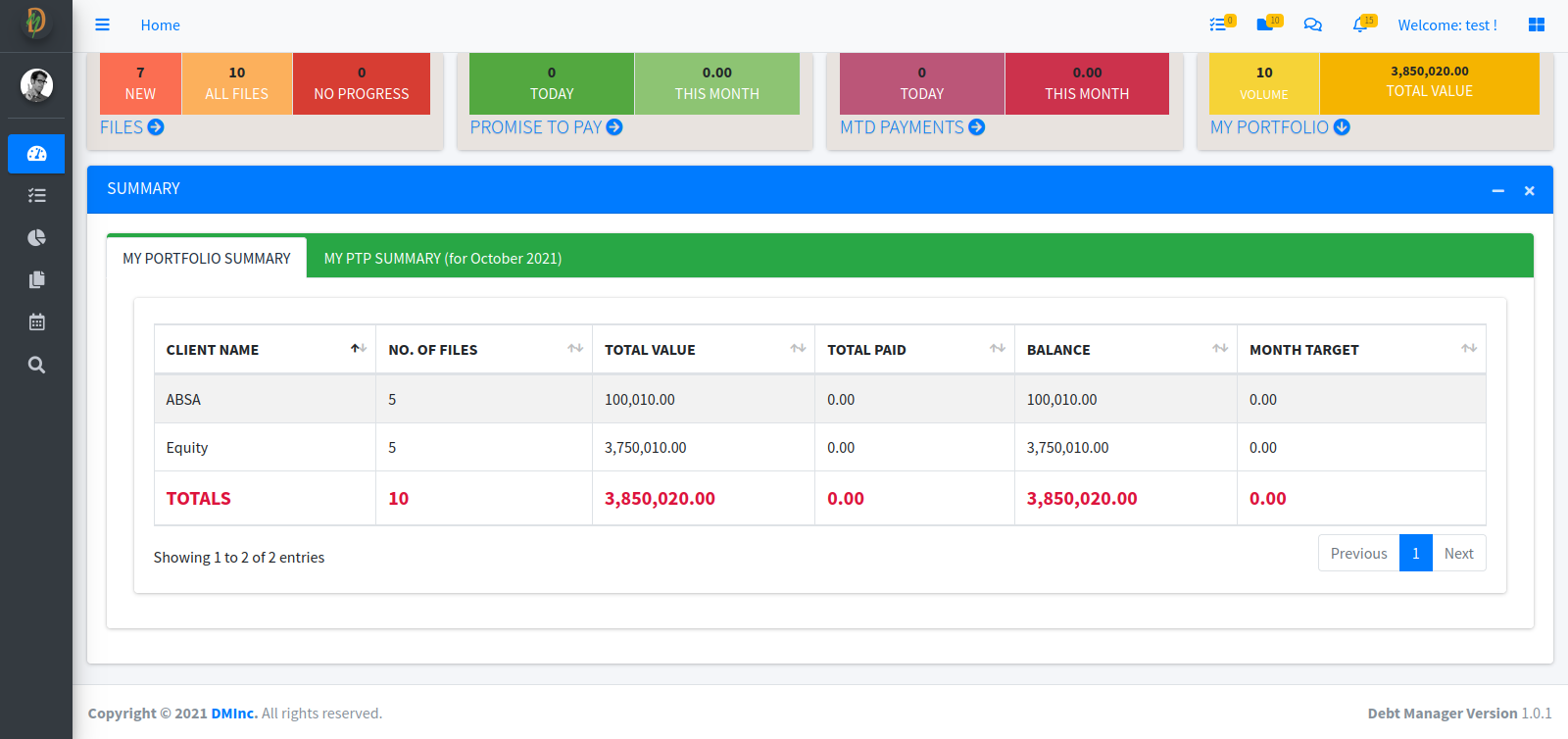Open the pie chart reports icon
Viewport: 1568px width, 739px height.
36,238
